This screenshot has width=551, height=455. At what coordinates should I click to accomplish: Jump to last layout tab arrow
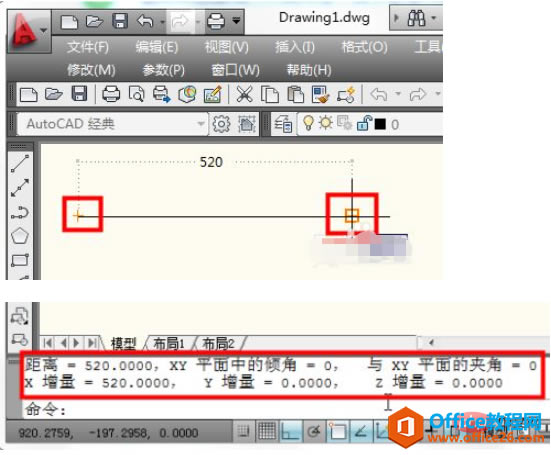point(92,343)
